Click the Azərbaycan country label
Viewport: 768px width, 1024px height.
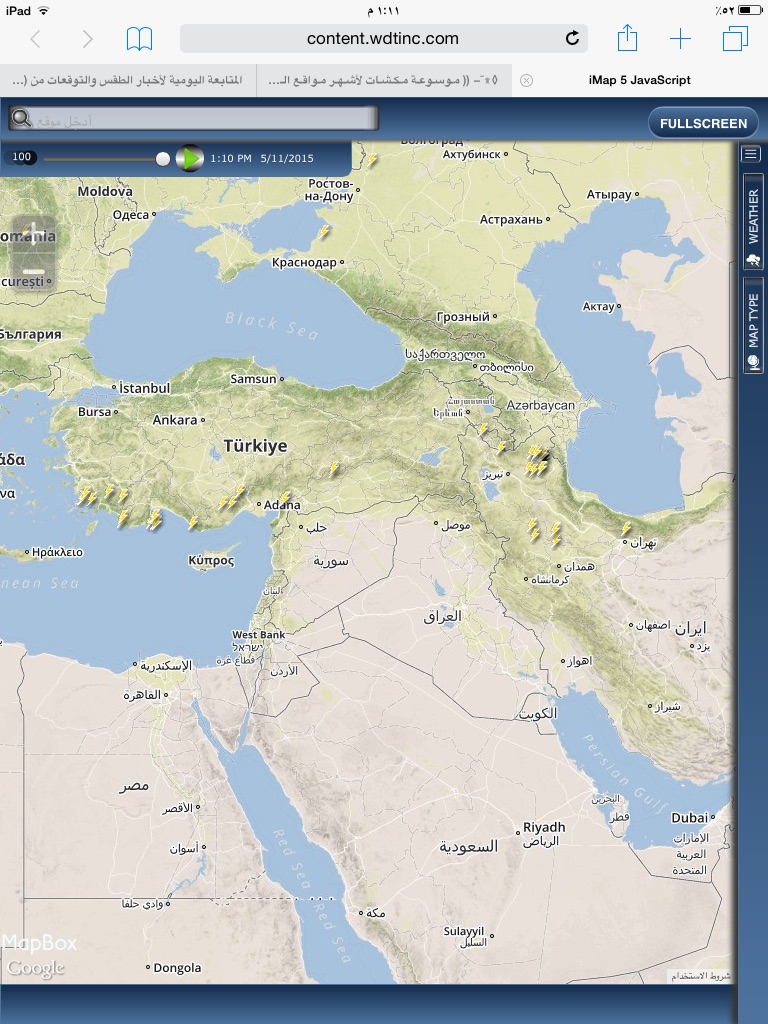[x=541, y=406]
